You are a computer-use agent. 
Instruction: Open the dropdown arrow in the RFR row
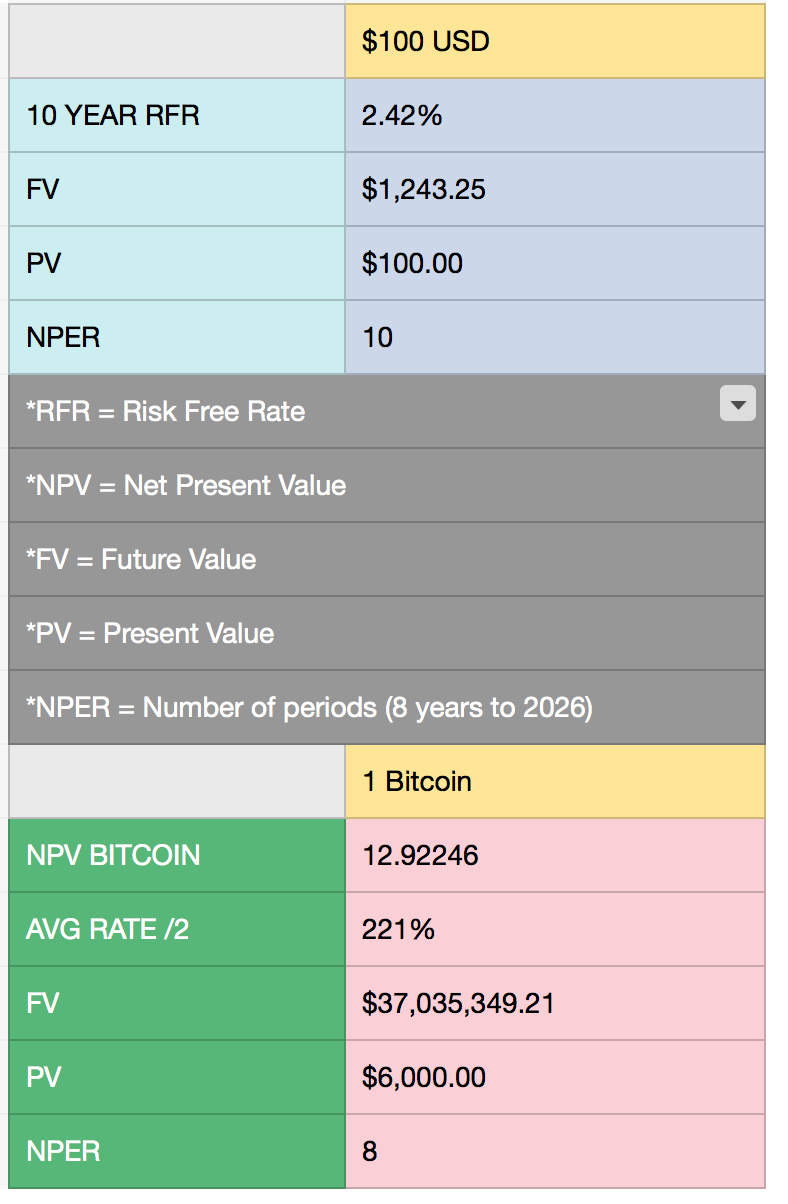[737, 404]
